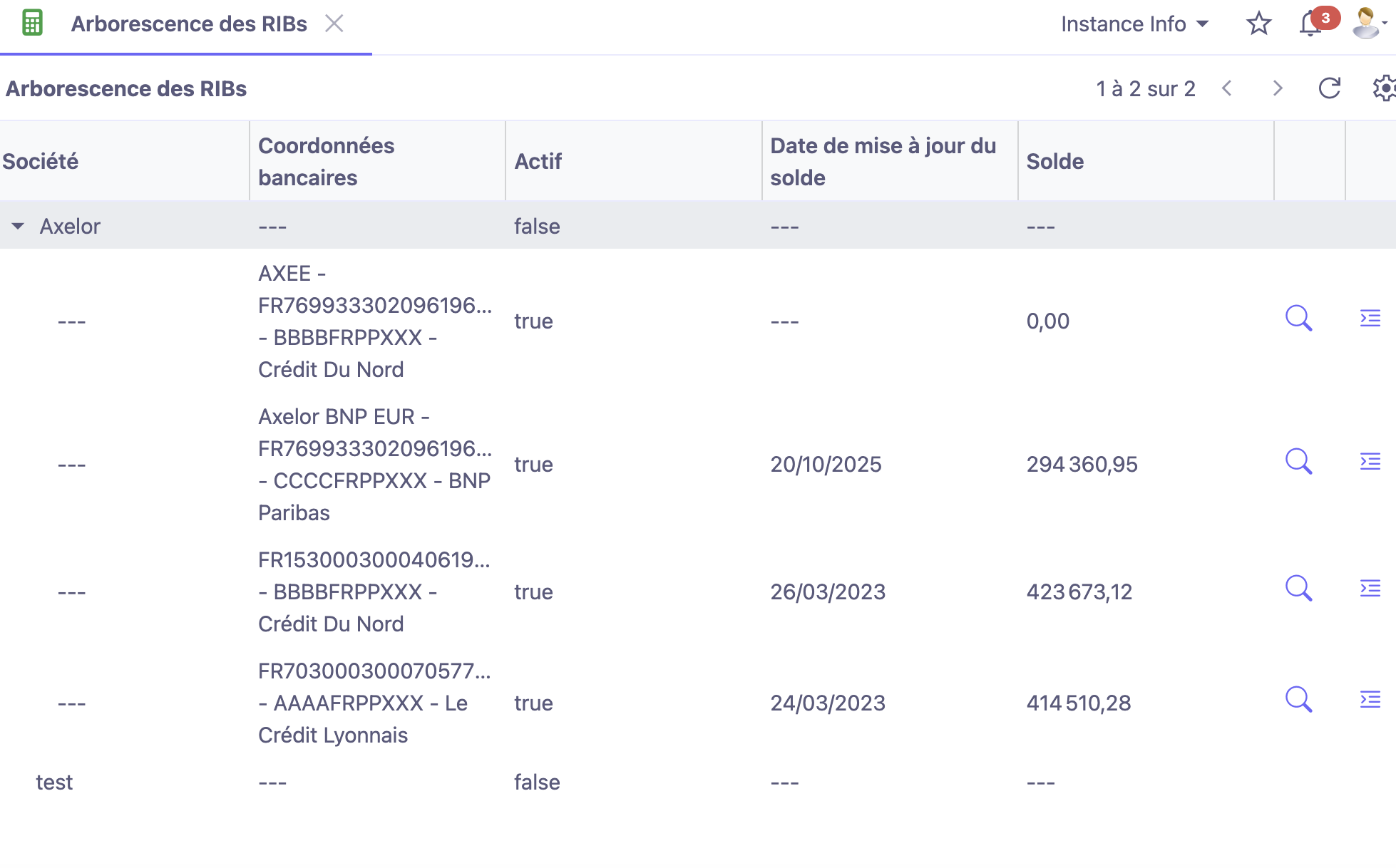Sort by the Solde column header
1396x868 pixels.
click(1055, 161)
